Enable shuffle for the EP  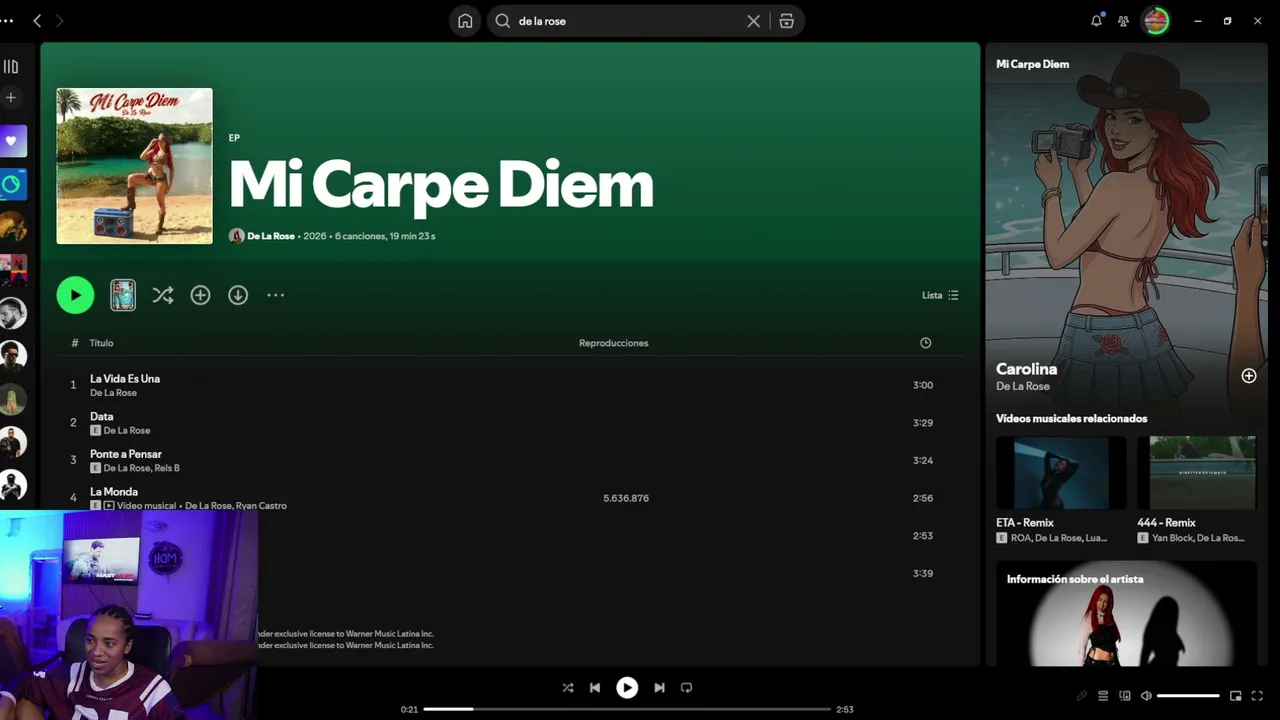(163, 295)
